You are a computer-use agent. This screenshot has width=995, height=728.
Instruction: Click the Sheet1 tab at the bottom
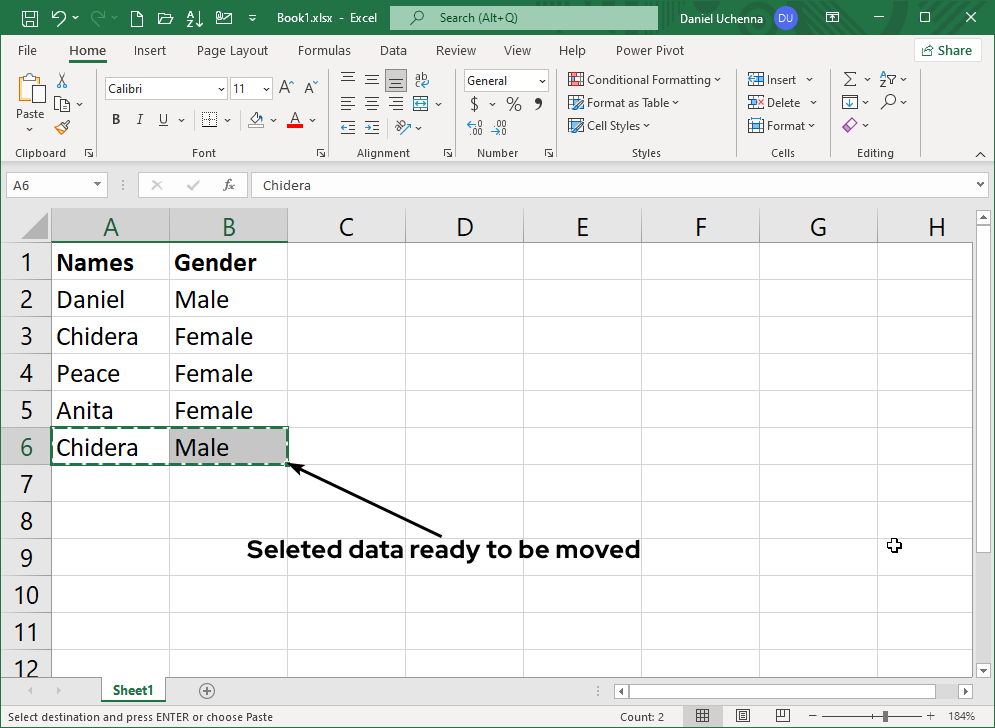pyautogui.click(x=133, y=690)
